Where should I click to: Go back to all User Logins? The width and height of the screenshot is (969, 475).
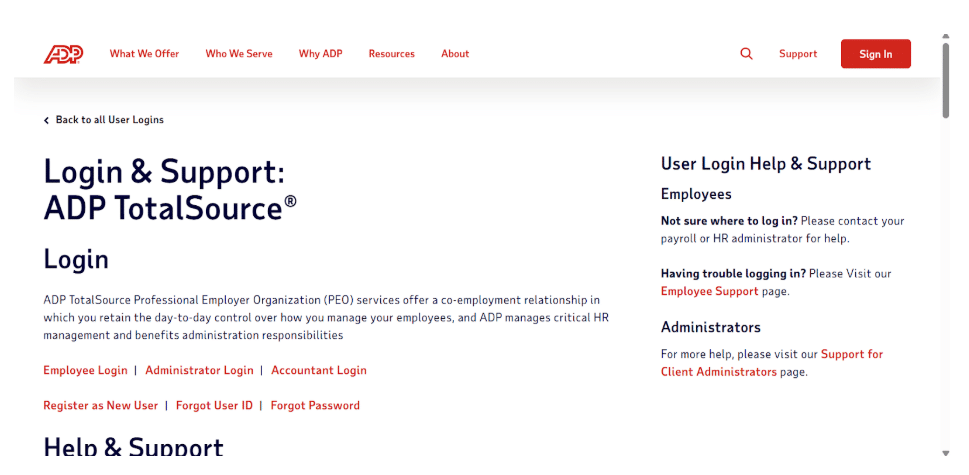pos(109,120)
